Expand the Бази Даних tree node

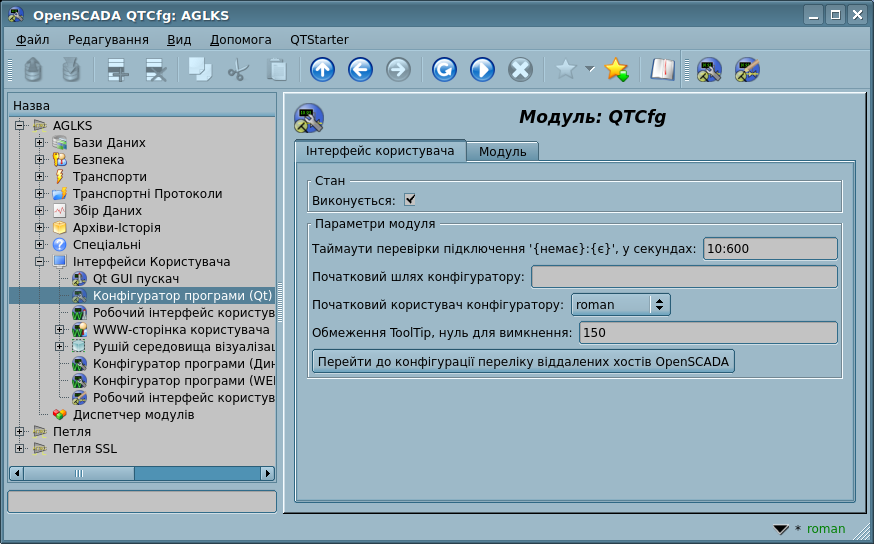point(40,143)
